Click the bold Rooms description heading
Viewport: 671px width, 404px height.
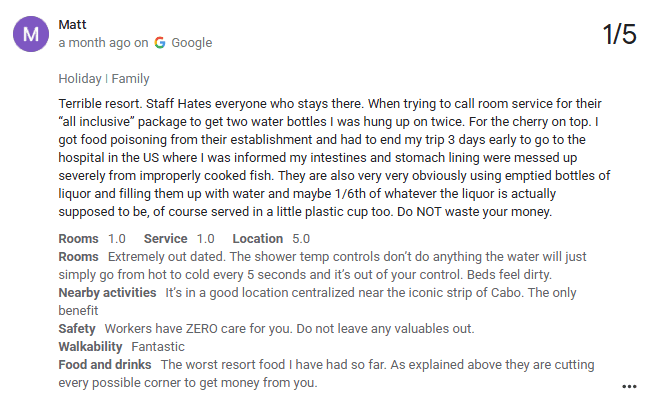[x=78, y=256]
